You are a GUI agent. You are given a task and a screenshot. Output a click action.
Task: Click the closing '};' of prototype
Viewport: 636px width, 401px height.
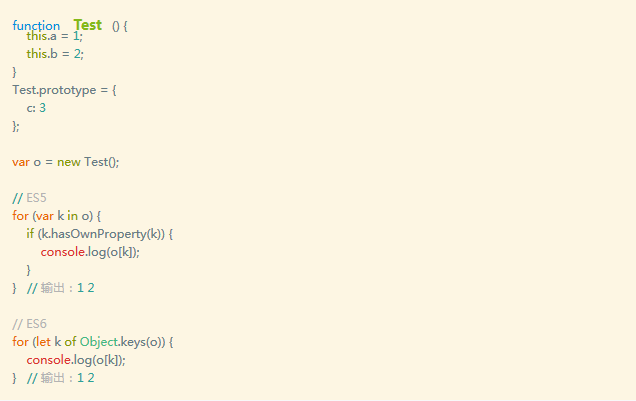[16, 126]
